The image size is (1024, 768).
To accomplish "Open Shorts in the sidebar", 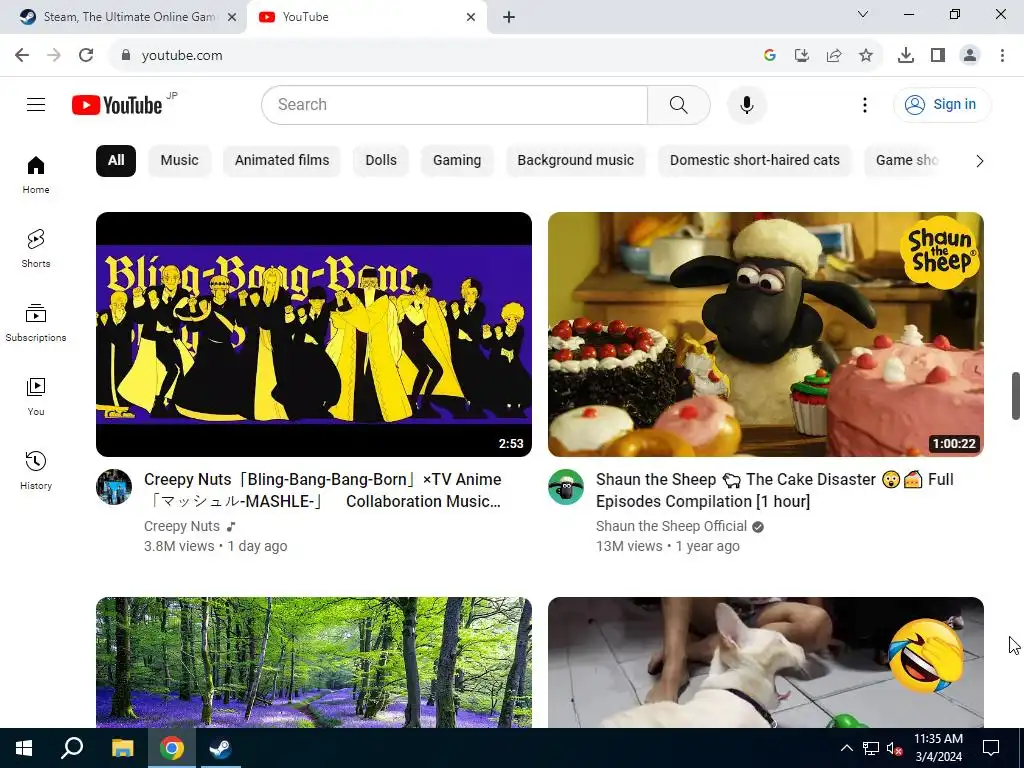I will [x=36, y=249].
